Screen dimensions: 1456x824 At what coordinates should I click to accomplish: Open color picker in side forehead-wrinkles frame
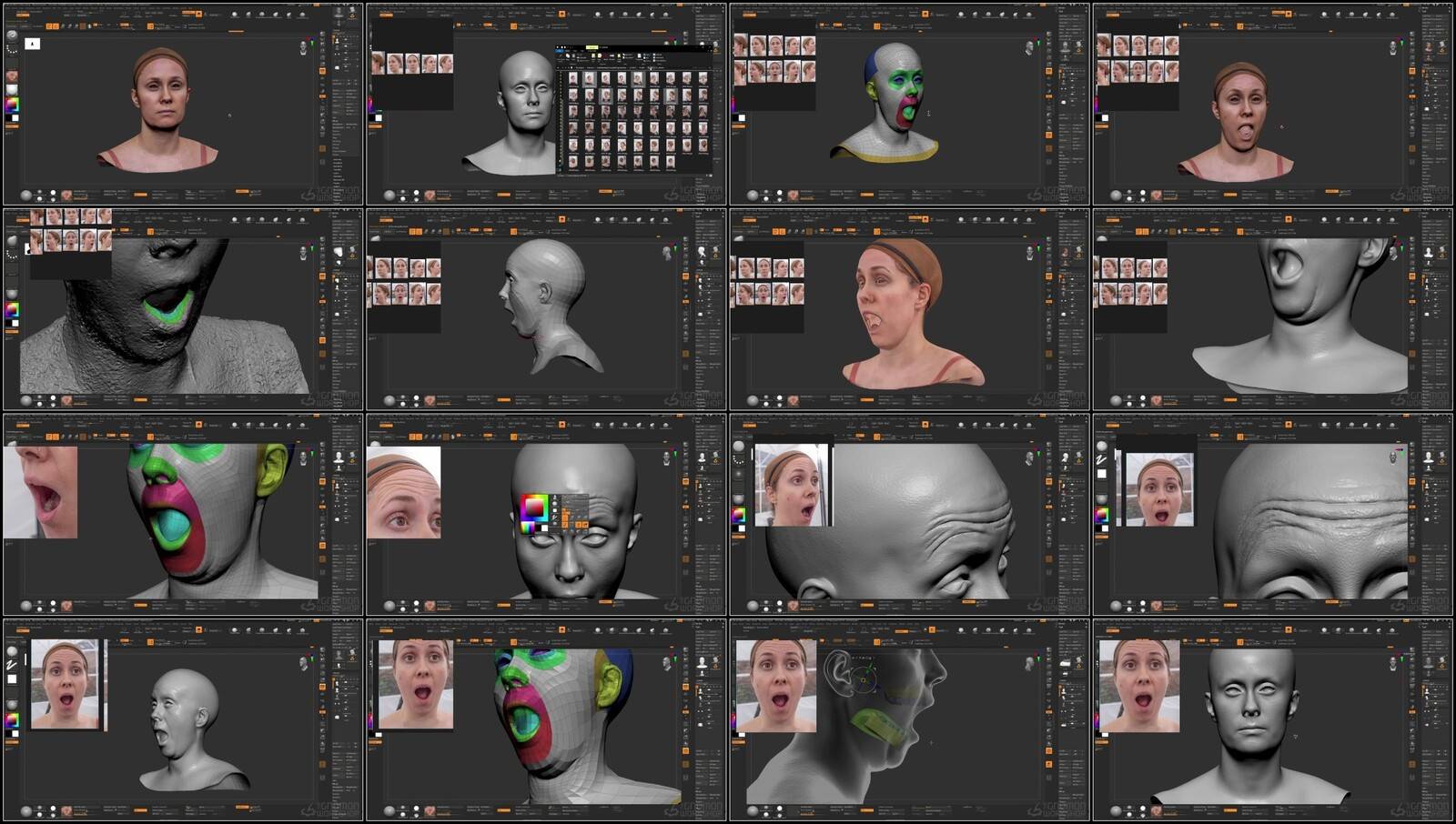point(738,516)
